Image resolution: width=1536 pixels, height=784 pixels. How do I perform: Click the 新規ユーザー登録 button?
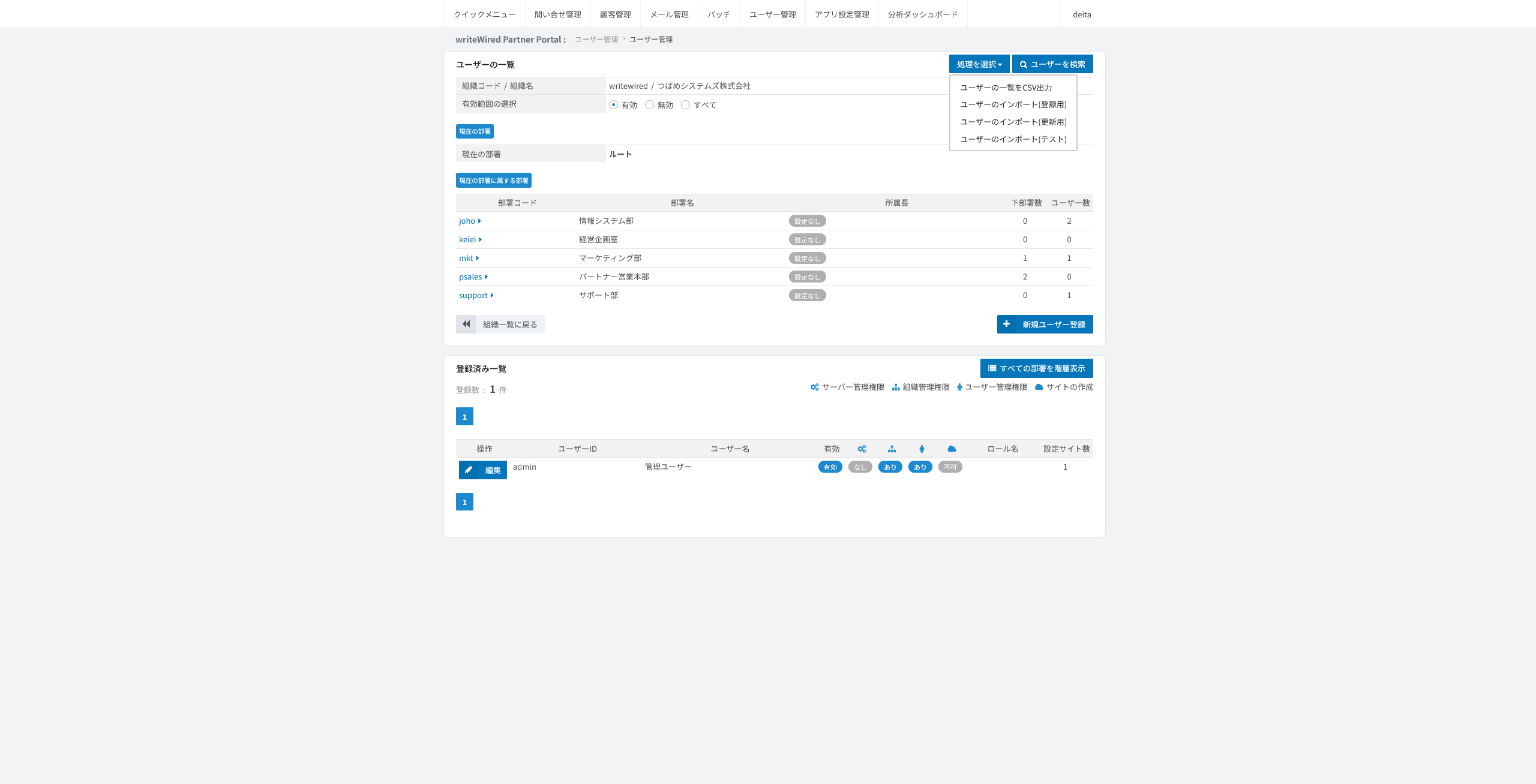click(1045, 325)
